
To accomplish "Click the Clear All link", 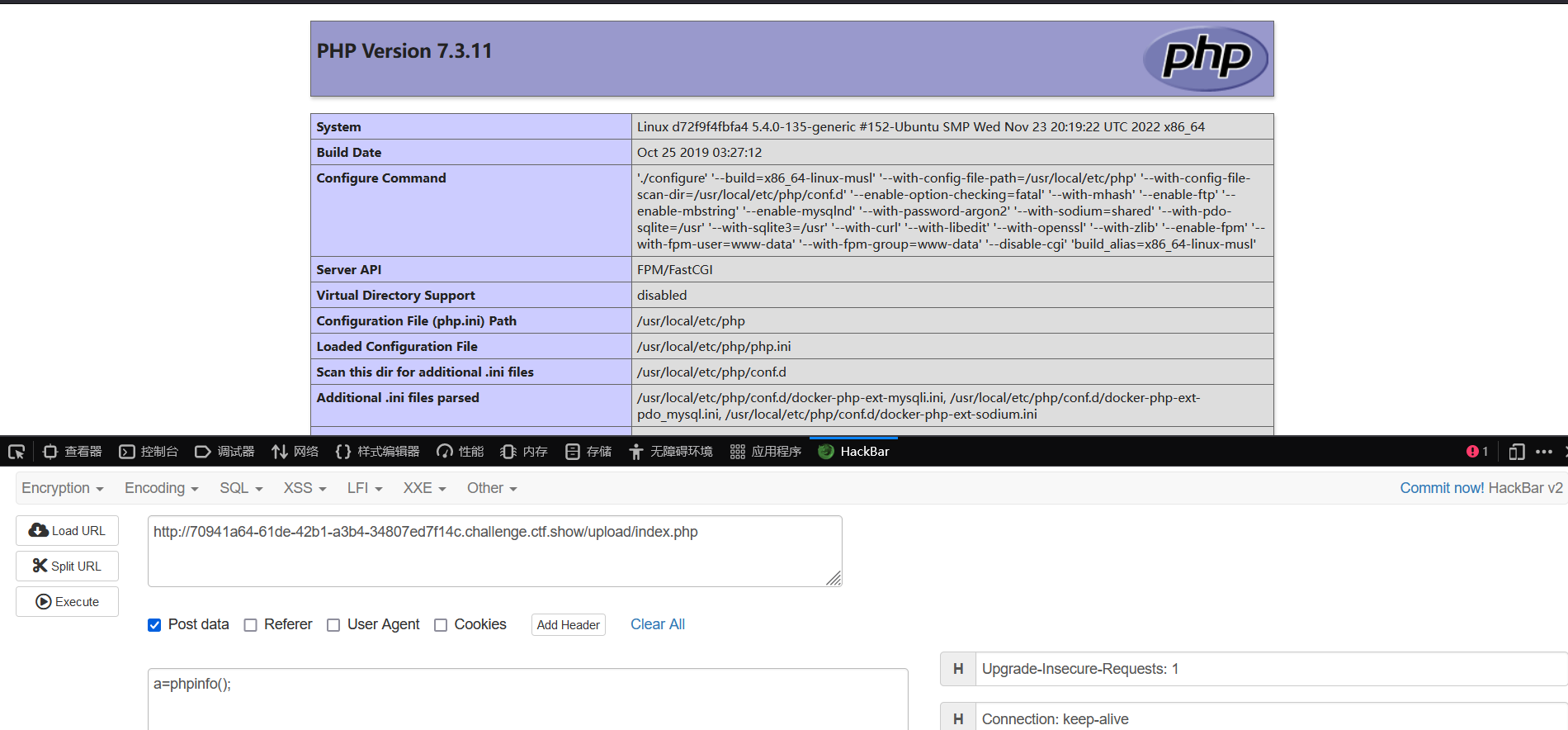I will [658, 624].
